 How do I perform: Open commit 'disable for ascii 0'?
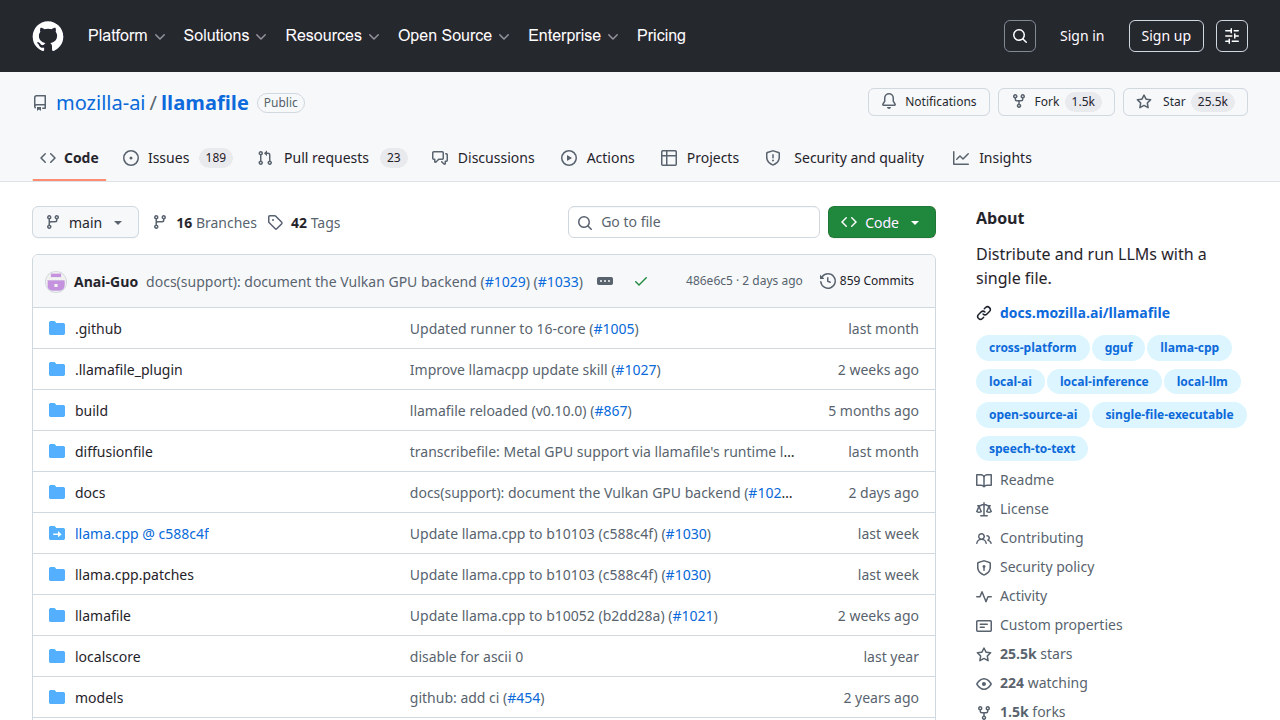coord(466,657)
